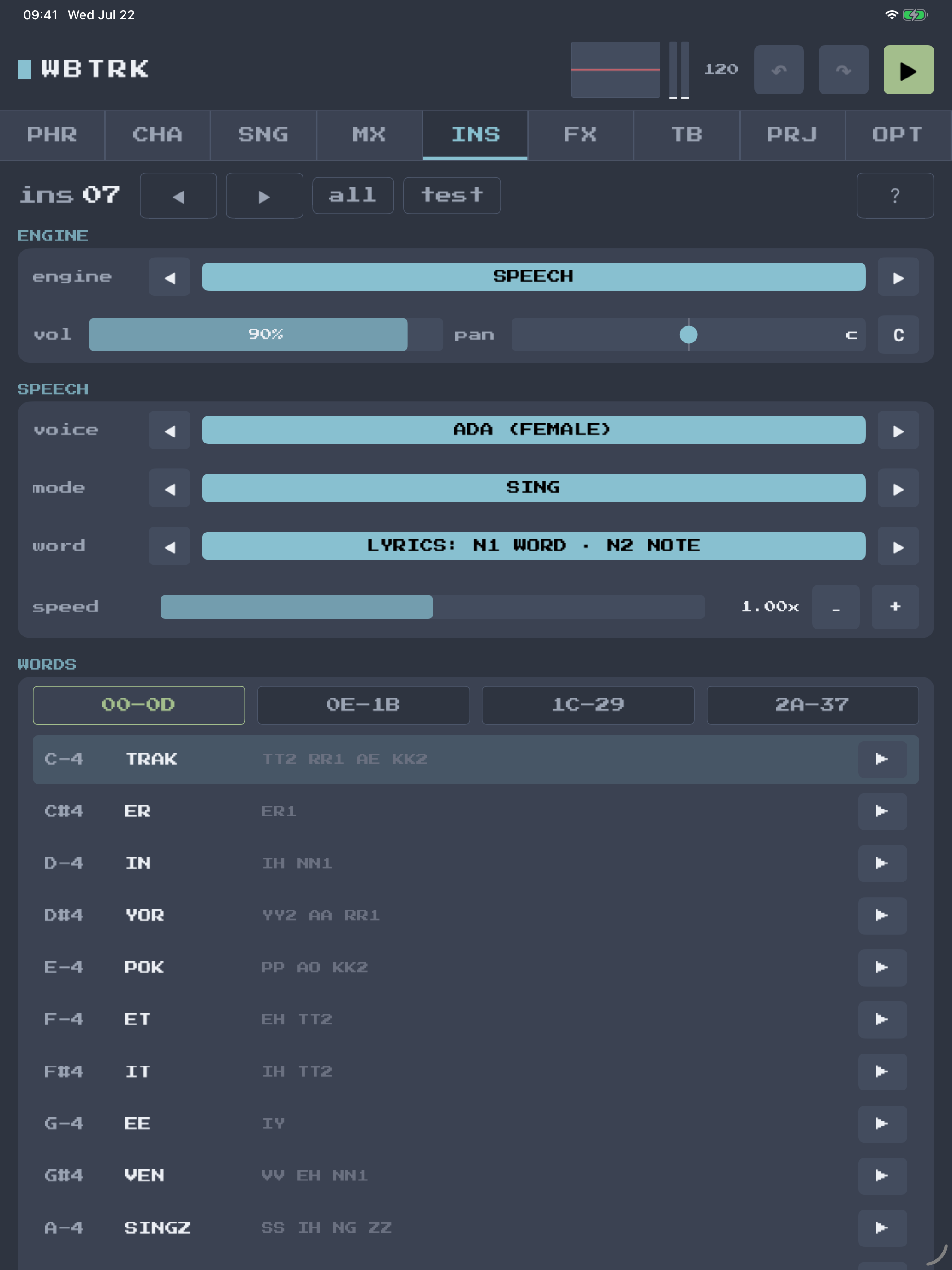
Task: Select the SINGZ word row
Action: pos(476,1228)
